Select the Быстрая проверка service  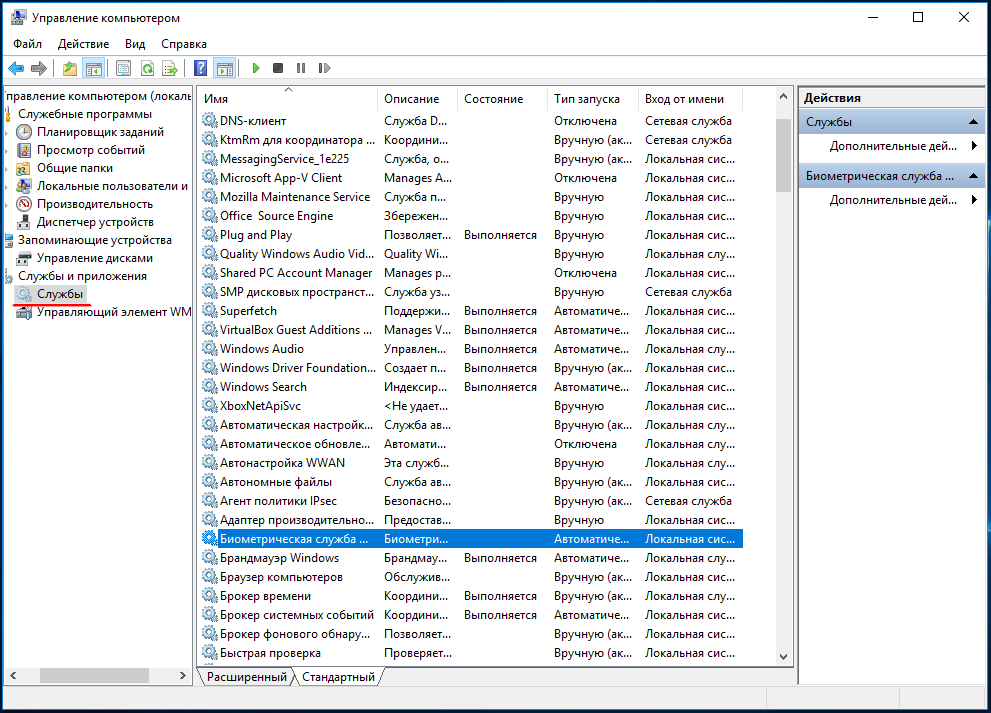[471, 653]
